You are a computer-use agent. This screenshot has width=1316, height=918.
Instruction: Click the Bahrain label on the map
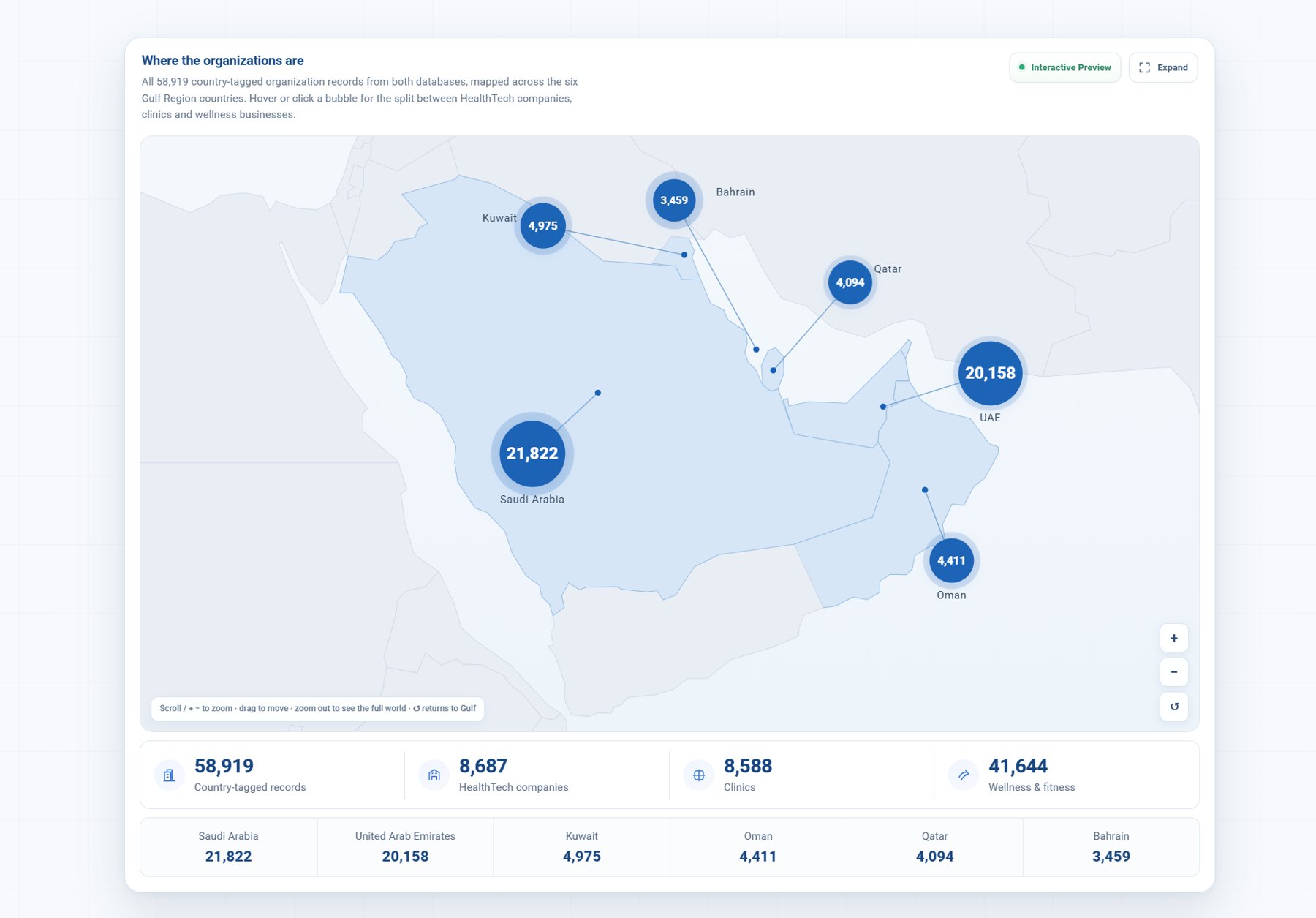[735, 192]
